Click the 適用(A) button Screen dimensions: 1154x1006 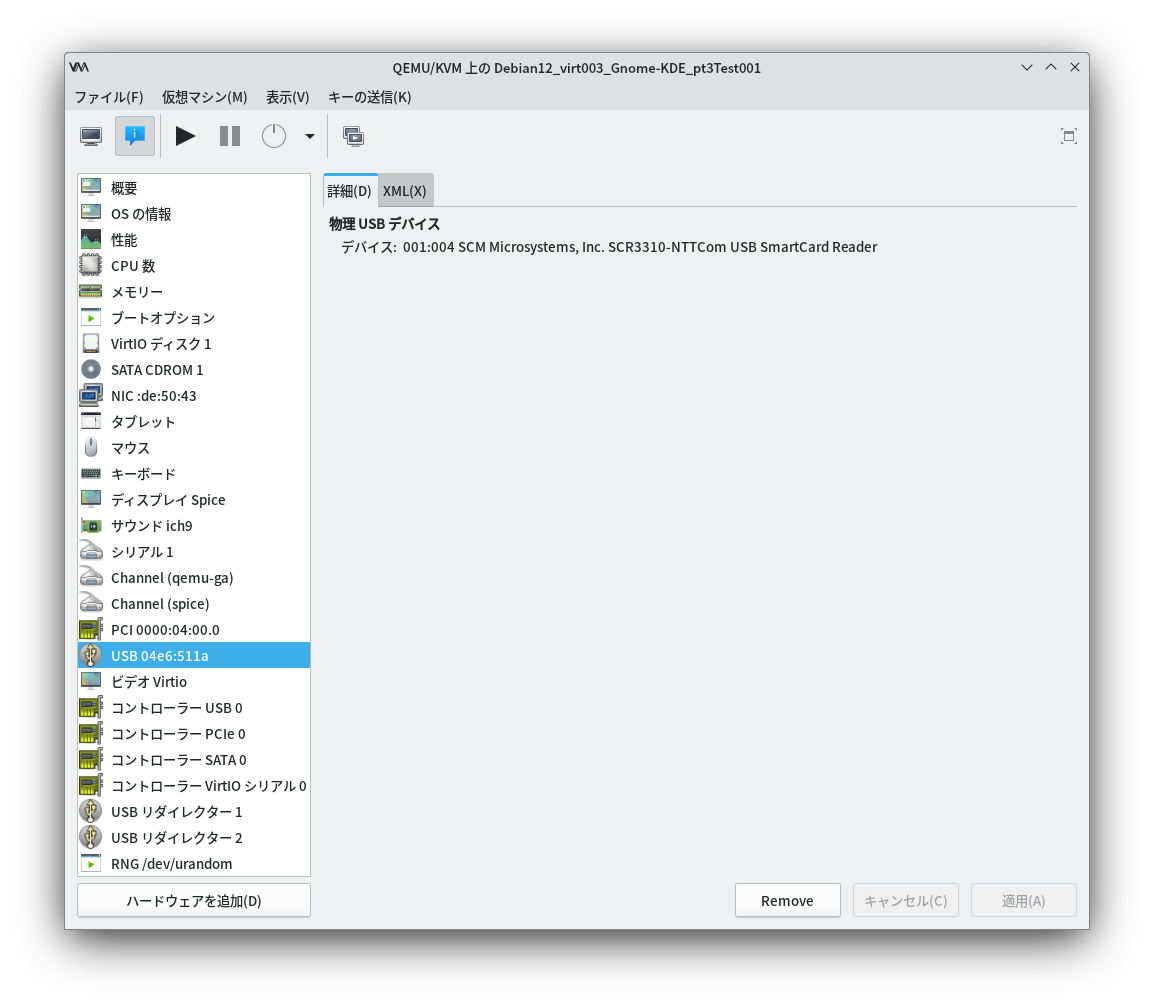tap(1024, 901)
